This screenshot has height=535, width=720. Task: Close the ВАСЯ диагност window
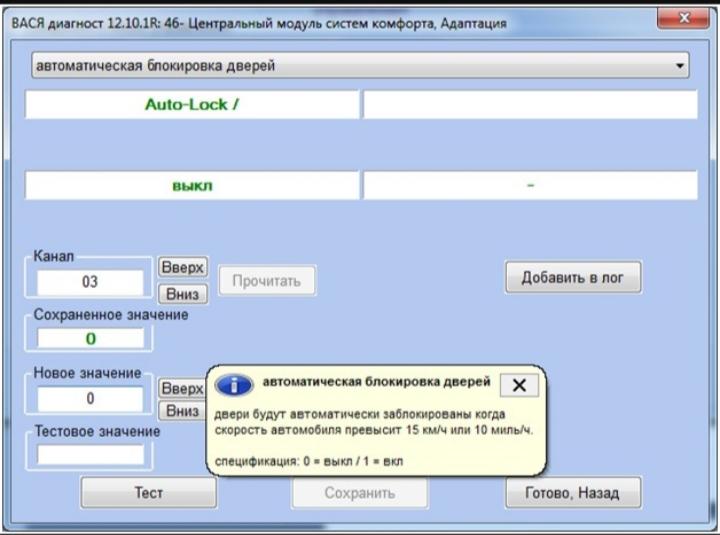click(684, 19)
